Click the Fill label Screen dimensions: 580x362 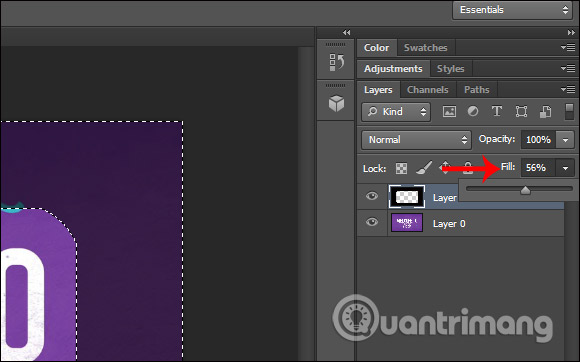[508, 167]
